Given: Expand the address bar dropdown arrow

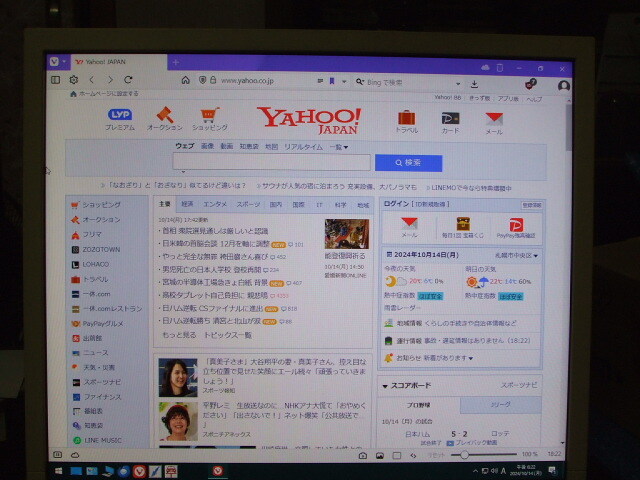Looking at the screenshot, I should (x=344, y=82).
